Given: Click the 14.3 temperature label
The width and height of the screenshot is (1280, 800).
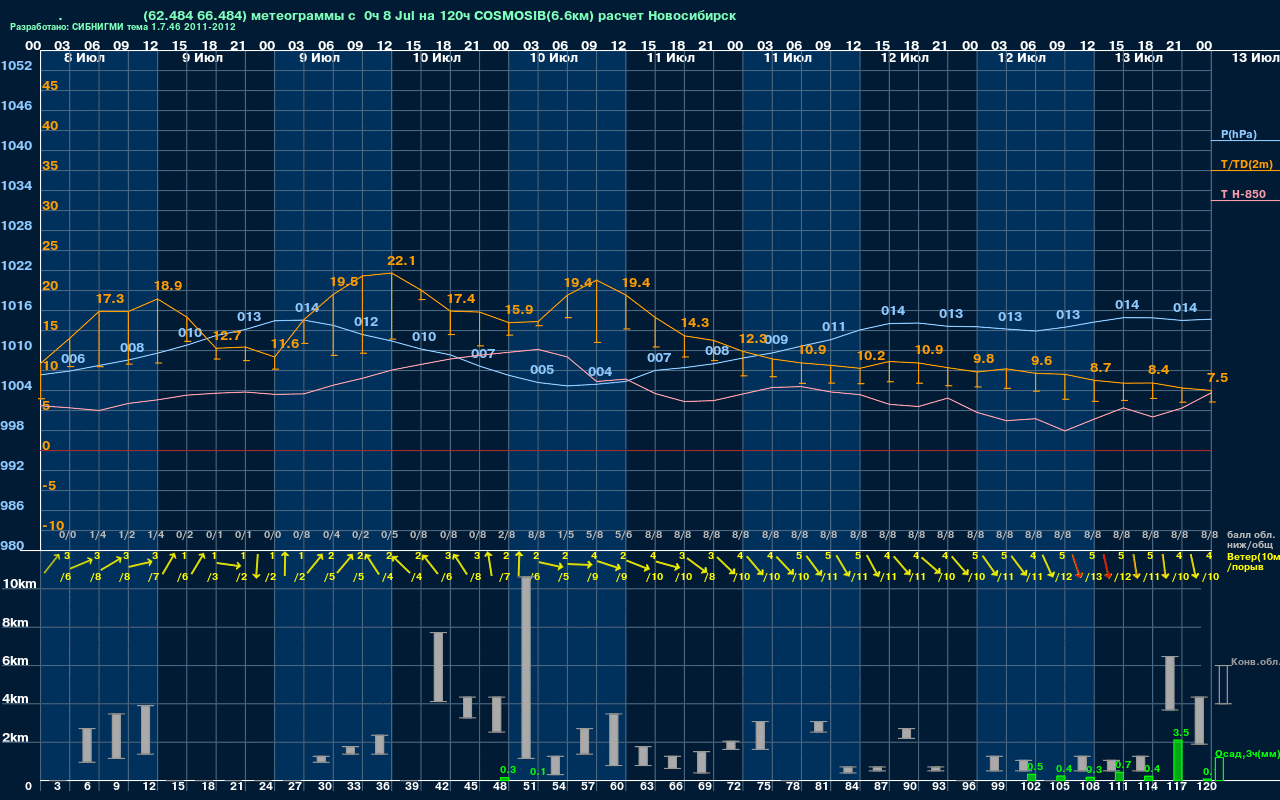Looking at the screenshot, I should 695,323.
